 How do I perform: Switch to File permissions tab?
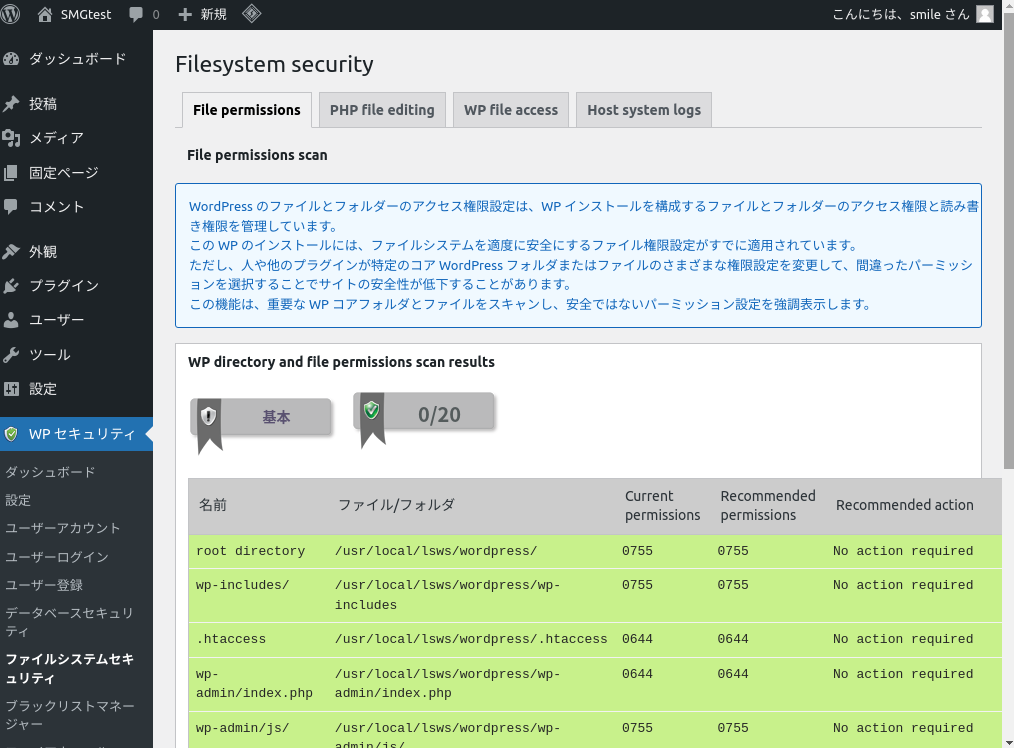(x=246, y=110)
